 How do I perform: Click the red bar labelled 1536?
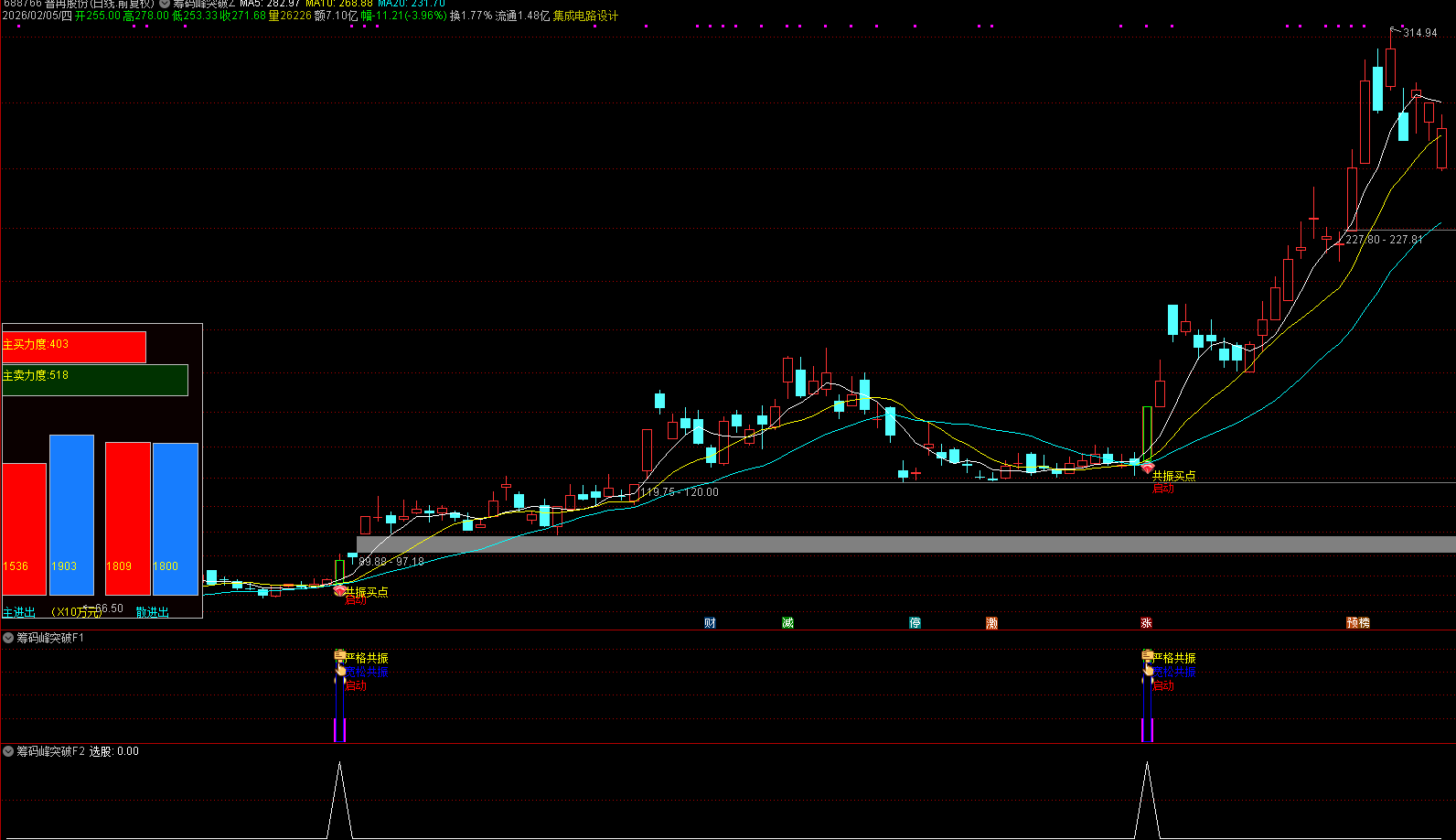click(x=24, y=529)
